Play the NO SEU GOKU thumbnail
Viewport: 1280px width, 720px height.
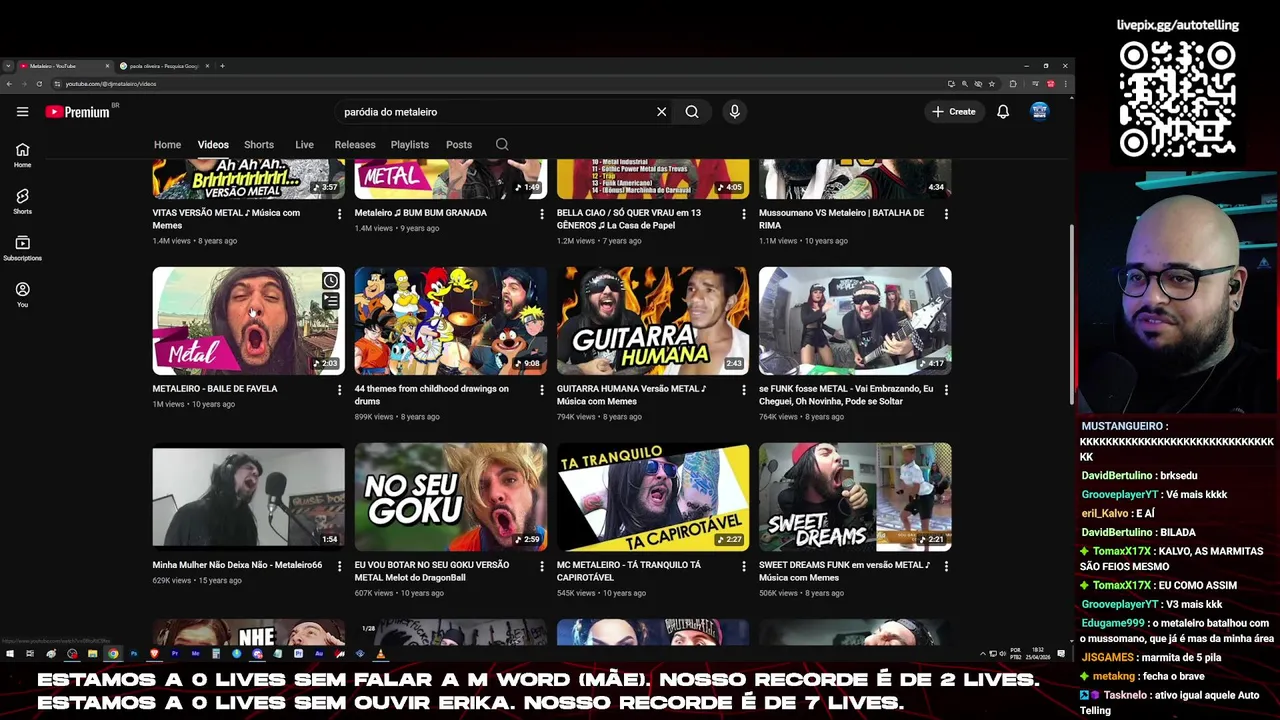tap(451, 497)
